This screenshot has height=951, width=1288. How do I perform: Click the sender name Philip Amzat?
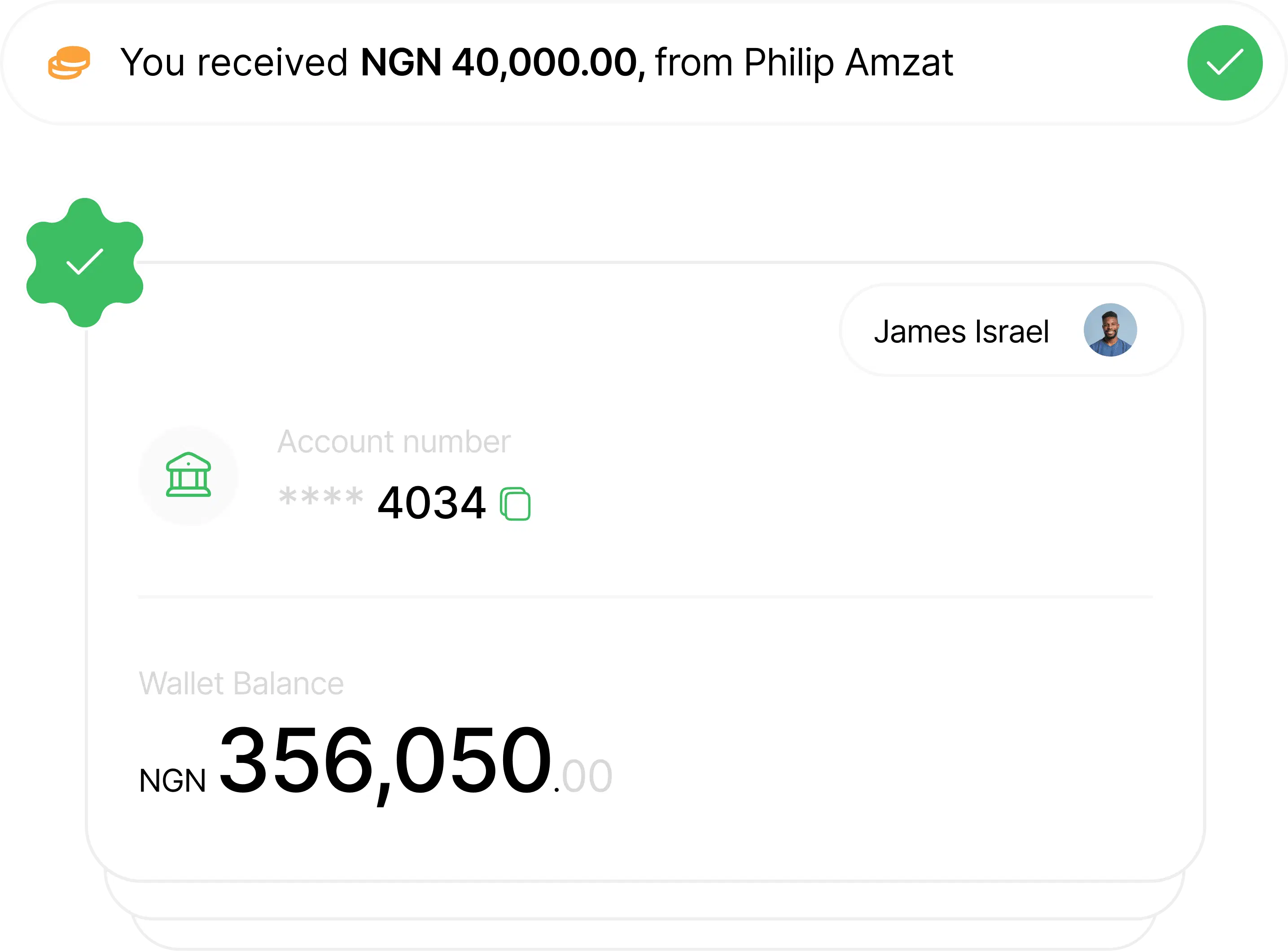(x=848, y=62)
